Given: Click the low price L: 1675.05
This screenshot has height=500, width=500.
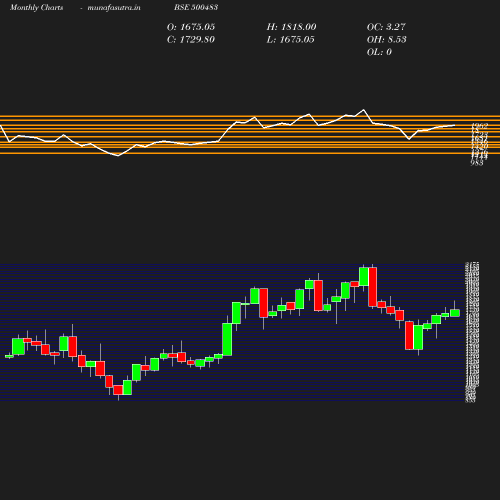Looking at the screenshot, I should click(x=290, y=39).
